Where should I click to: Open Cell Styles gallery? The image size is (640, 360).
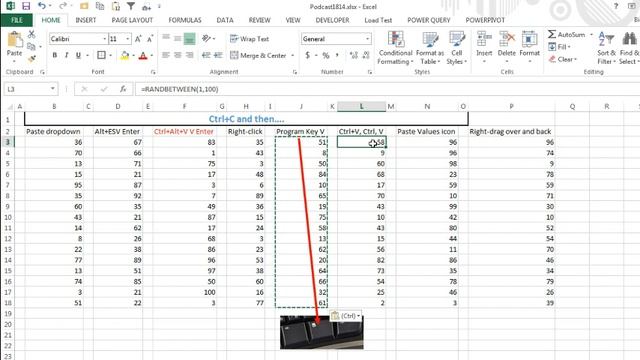coord(457,48)
